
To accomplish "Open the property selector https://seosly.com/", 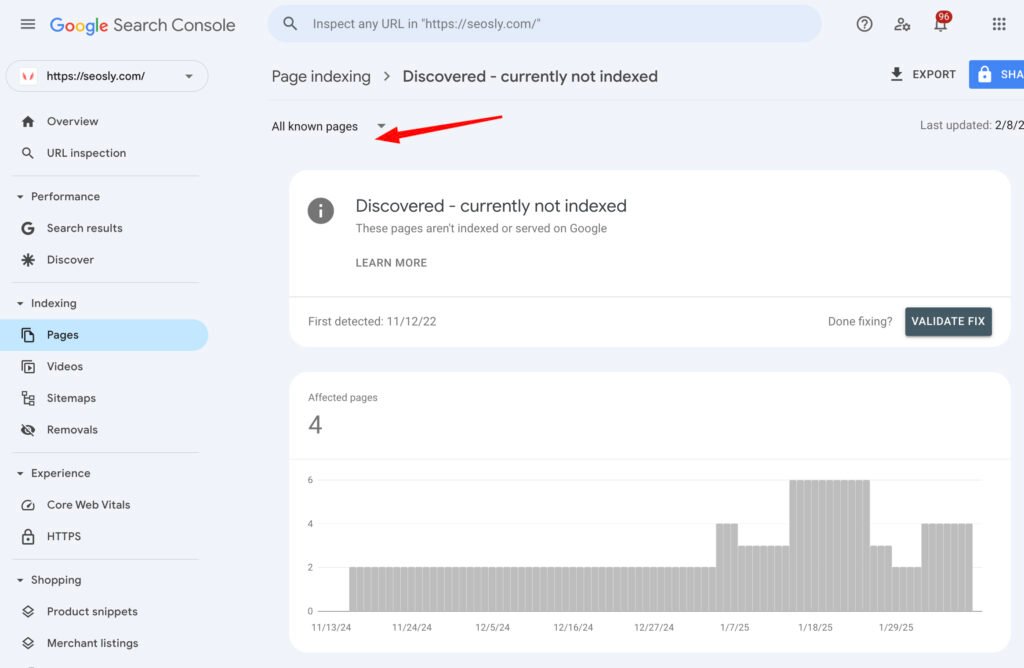I will point(107,76).
